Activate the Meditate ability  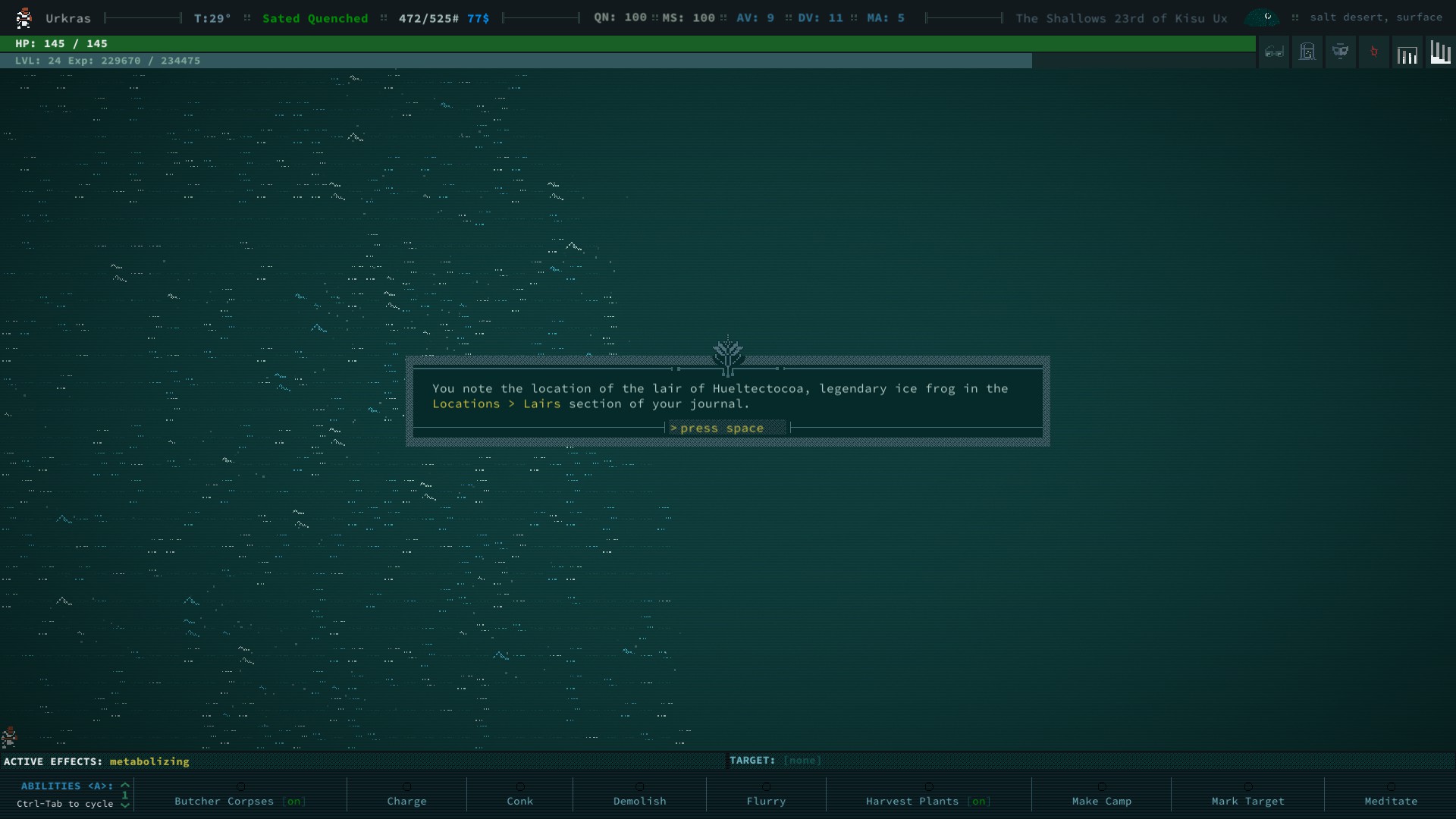click(1390, 801)
